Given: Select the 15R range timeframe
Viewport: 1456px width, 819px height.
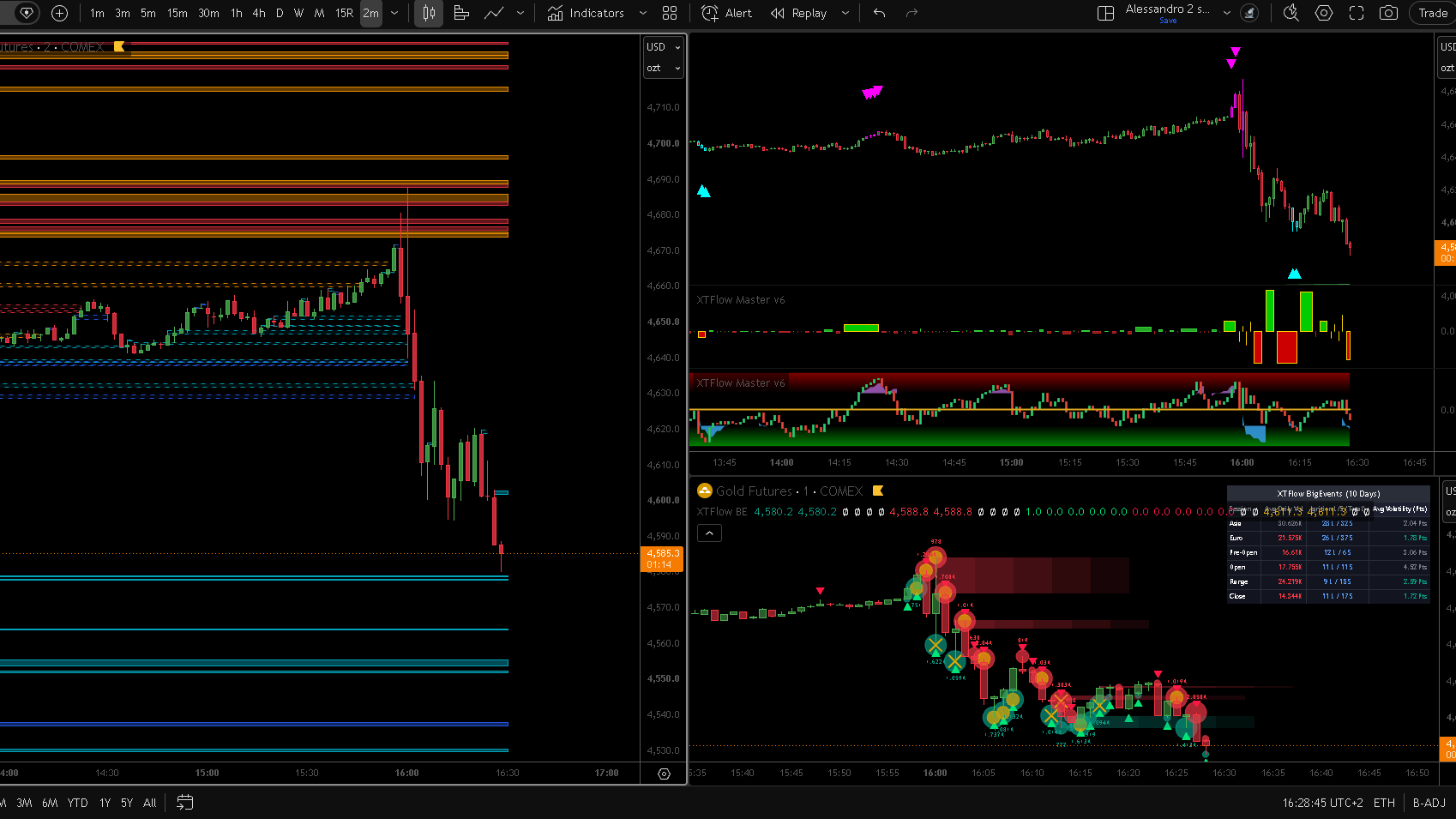Looking at the screenshot, I should pos(344,13).
